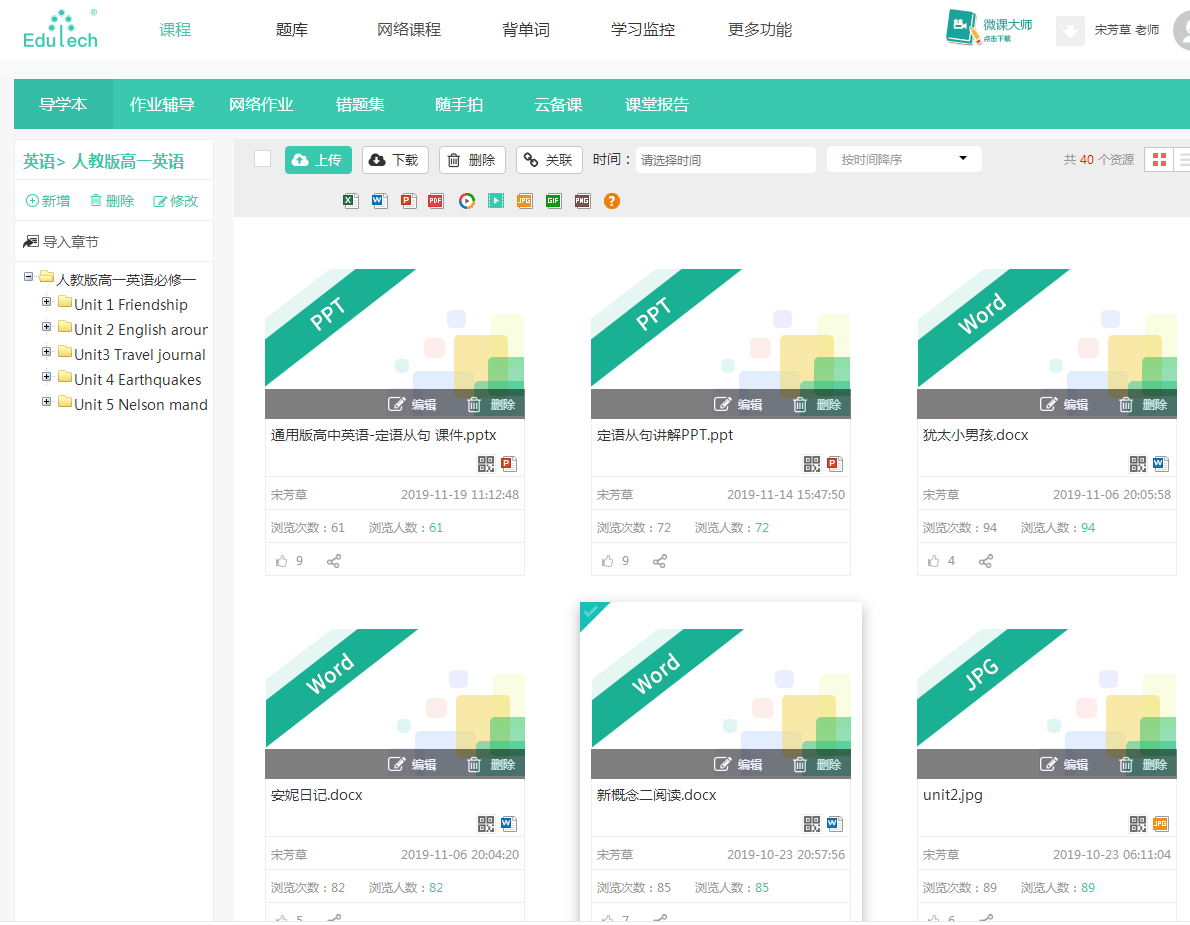Like the 通用版高中英语-定语从句 课件.pptx resource
The width and height of the screenshot is (1190, 925).
coord(280,561)
